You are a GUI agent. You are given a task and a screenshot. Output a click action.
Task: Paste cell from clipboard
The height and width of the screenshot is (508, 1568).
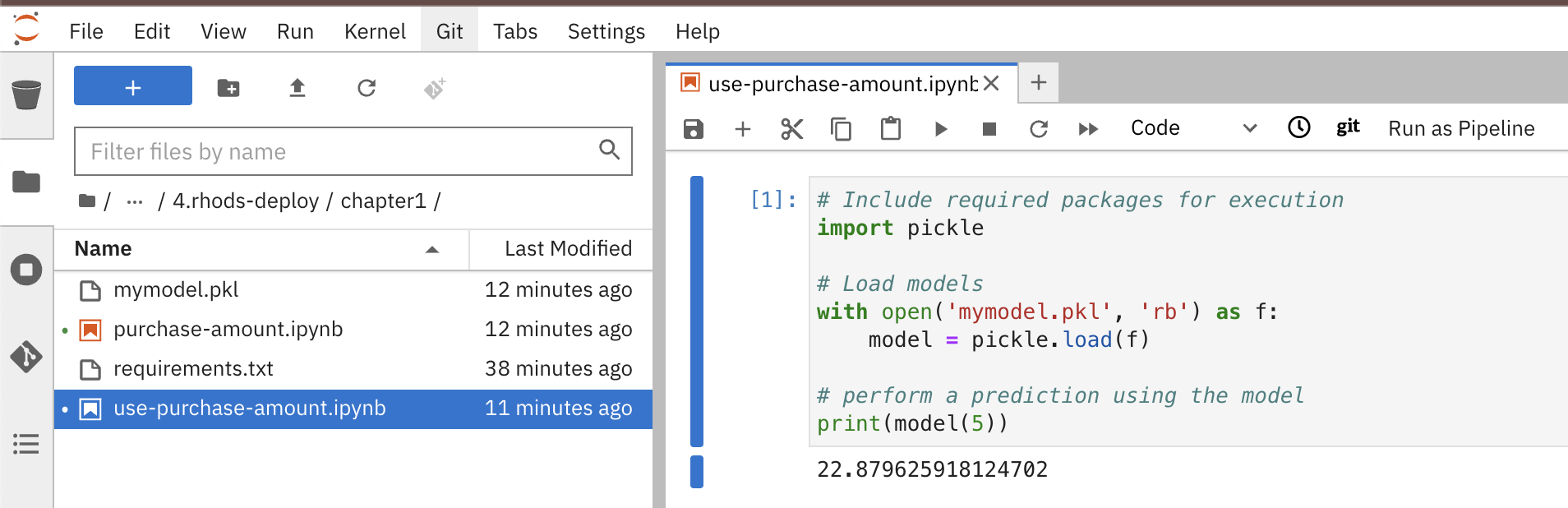pos(891,129)
